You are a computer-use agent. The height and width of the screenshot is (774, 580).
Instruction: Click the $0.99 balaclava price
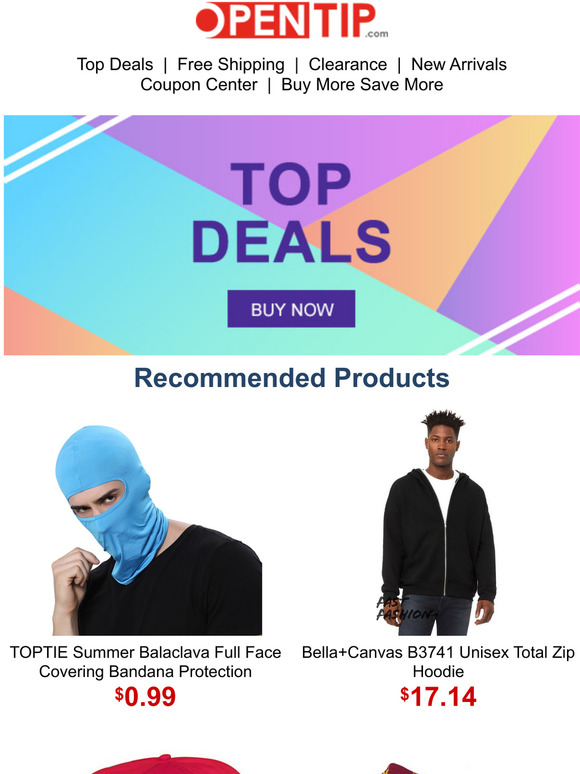click(x=145, y=697)
